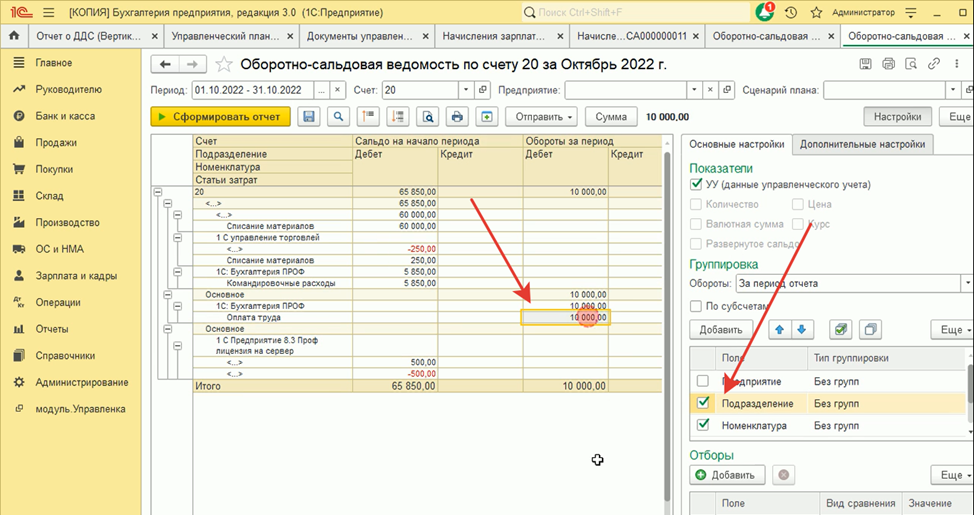Image resolution: width=974 pixels, height=515 pixels.
Task: Toggle Валютная сумма checkbox
Action: coord(696,224)
